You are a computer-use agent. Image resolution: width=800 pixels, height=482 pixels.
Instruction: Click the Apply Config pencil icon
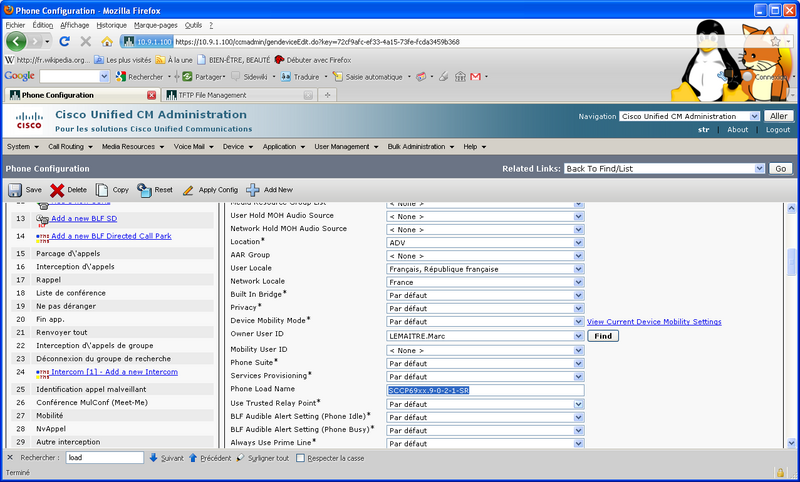click(x=189, y=189)
